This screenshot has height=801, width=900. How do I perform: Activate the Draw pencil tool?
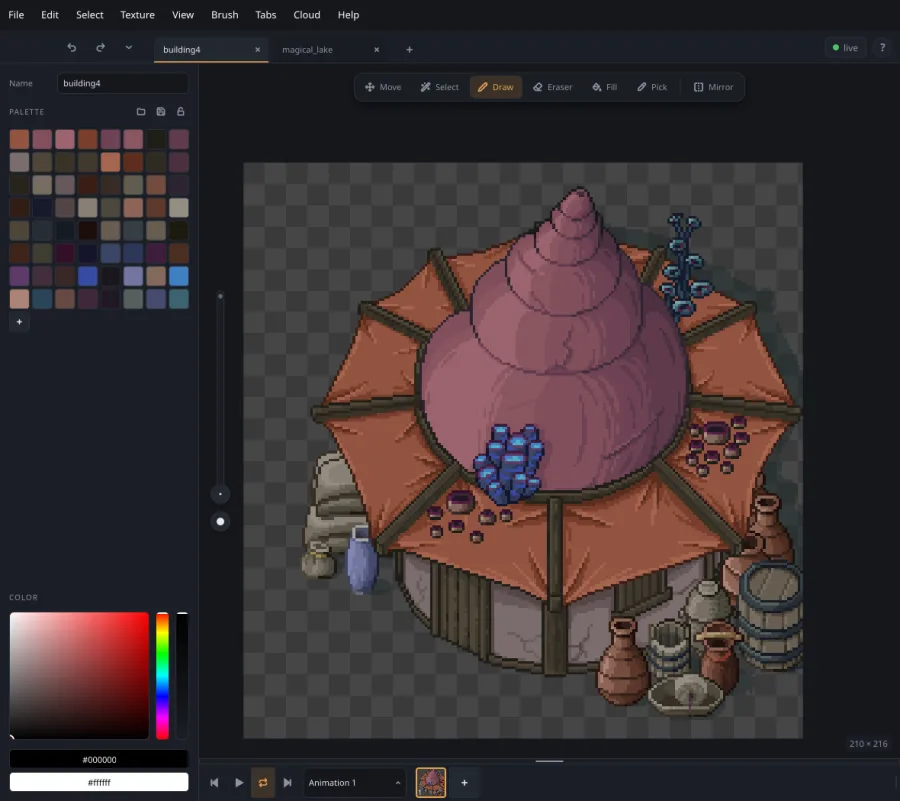point(496,87)
